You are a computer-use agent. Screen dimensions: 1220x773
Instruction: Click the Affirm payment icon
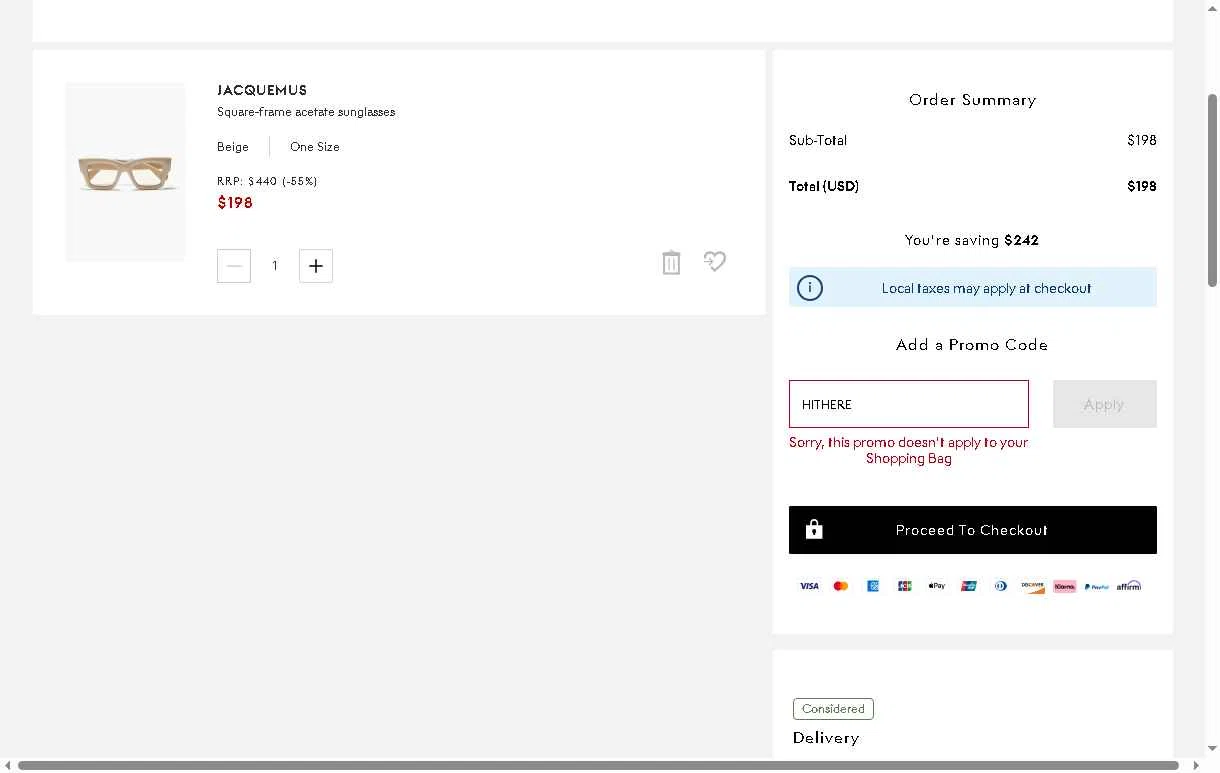1129,586
